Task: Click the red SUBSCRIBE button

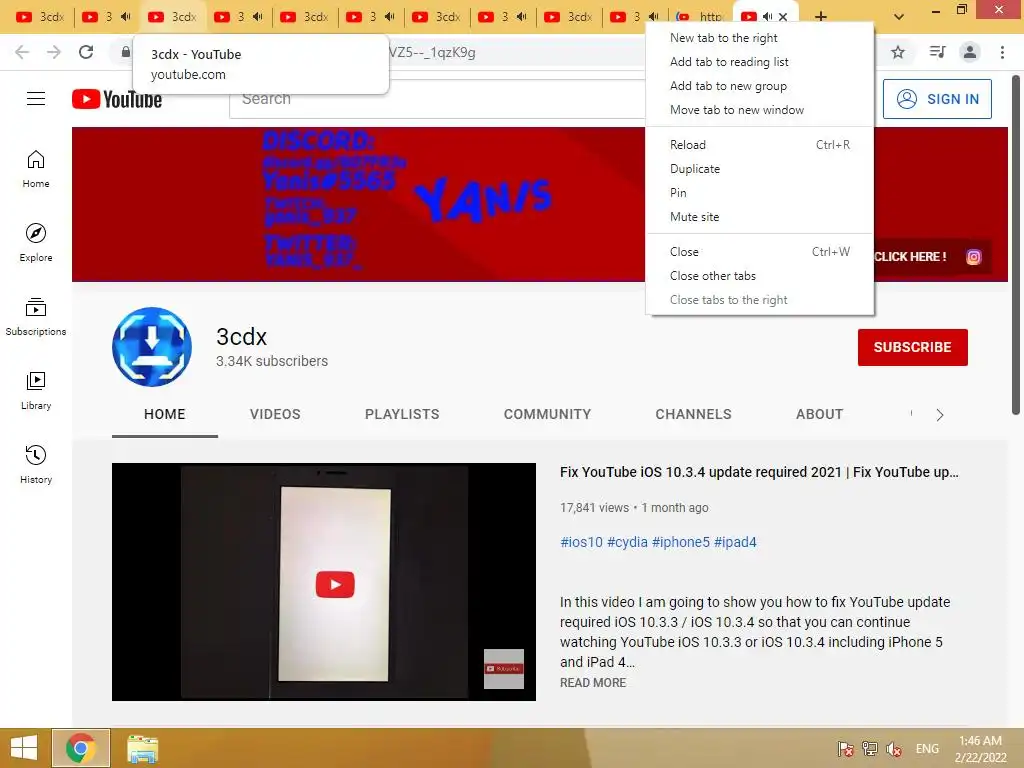Action: 912,347
